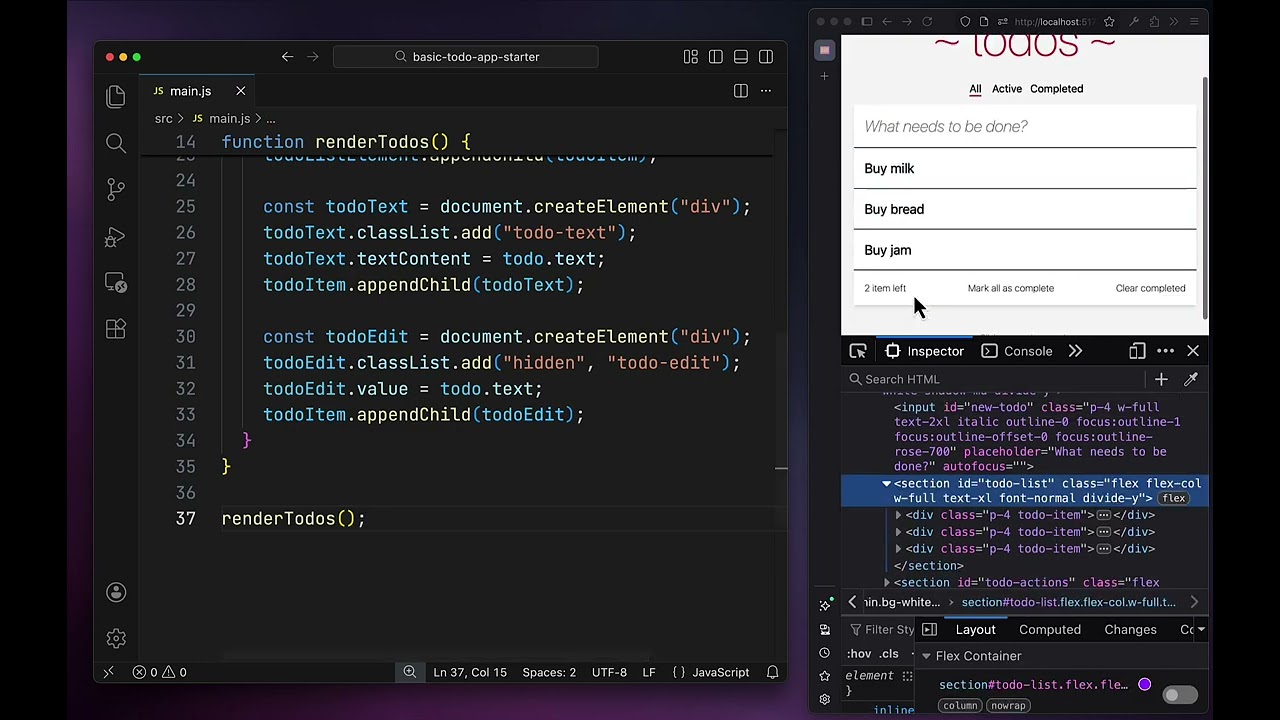The image size is (1280, 720).
Task: Toggle the bottom panel in VS Code
Action: click(x=741, y=57)
